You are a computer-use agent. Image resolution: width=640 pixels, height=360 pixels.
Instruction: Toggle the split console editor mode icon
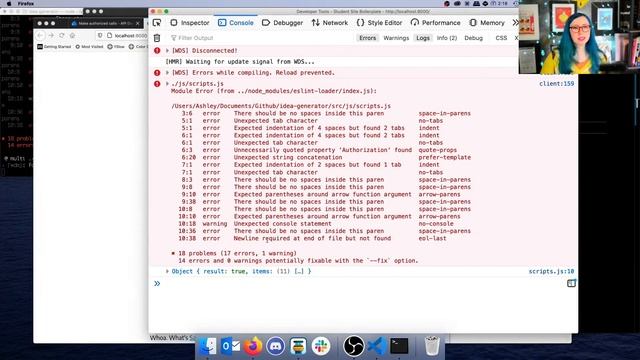point(571,283)
